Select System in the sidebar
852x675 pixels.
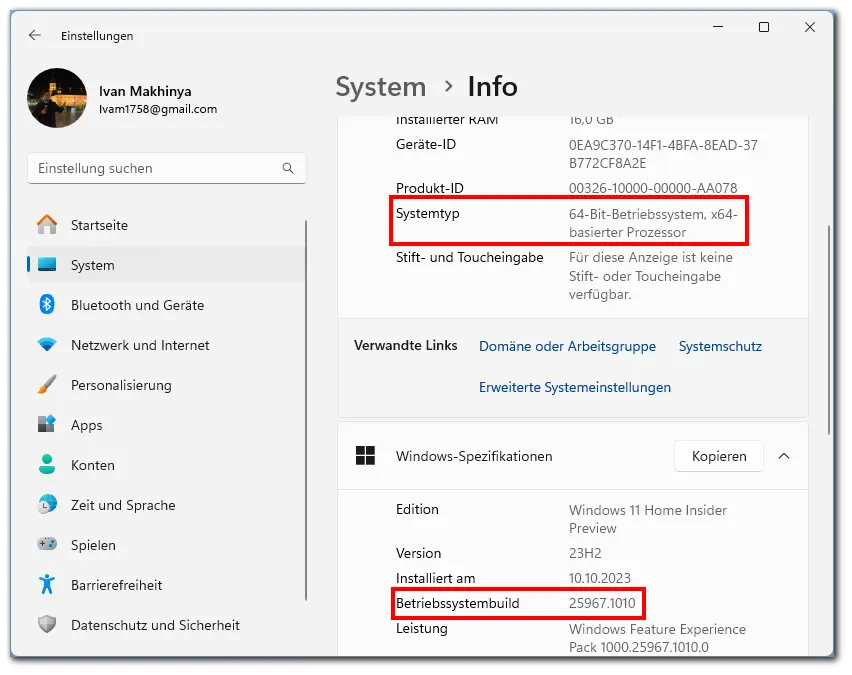(166, 265)
